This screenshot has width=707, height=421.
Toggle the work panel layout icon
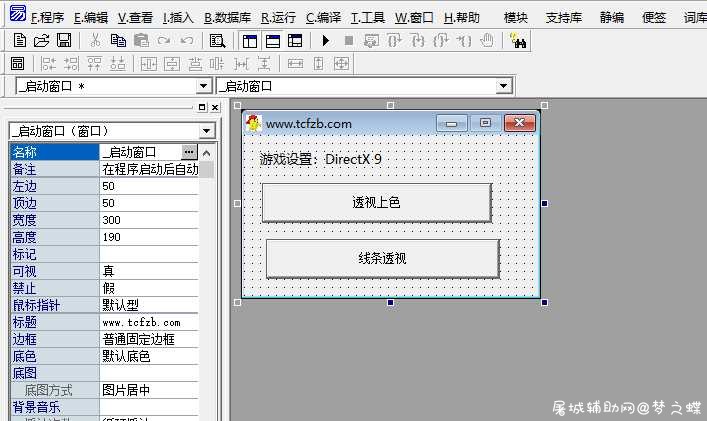pos(249,41)
